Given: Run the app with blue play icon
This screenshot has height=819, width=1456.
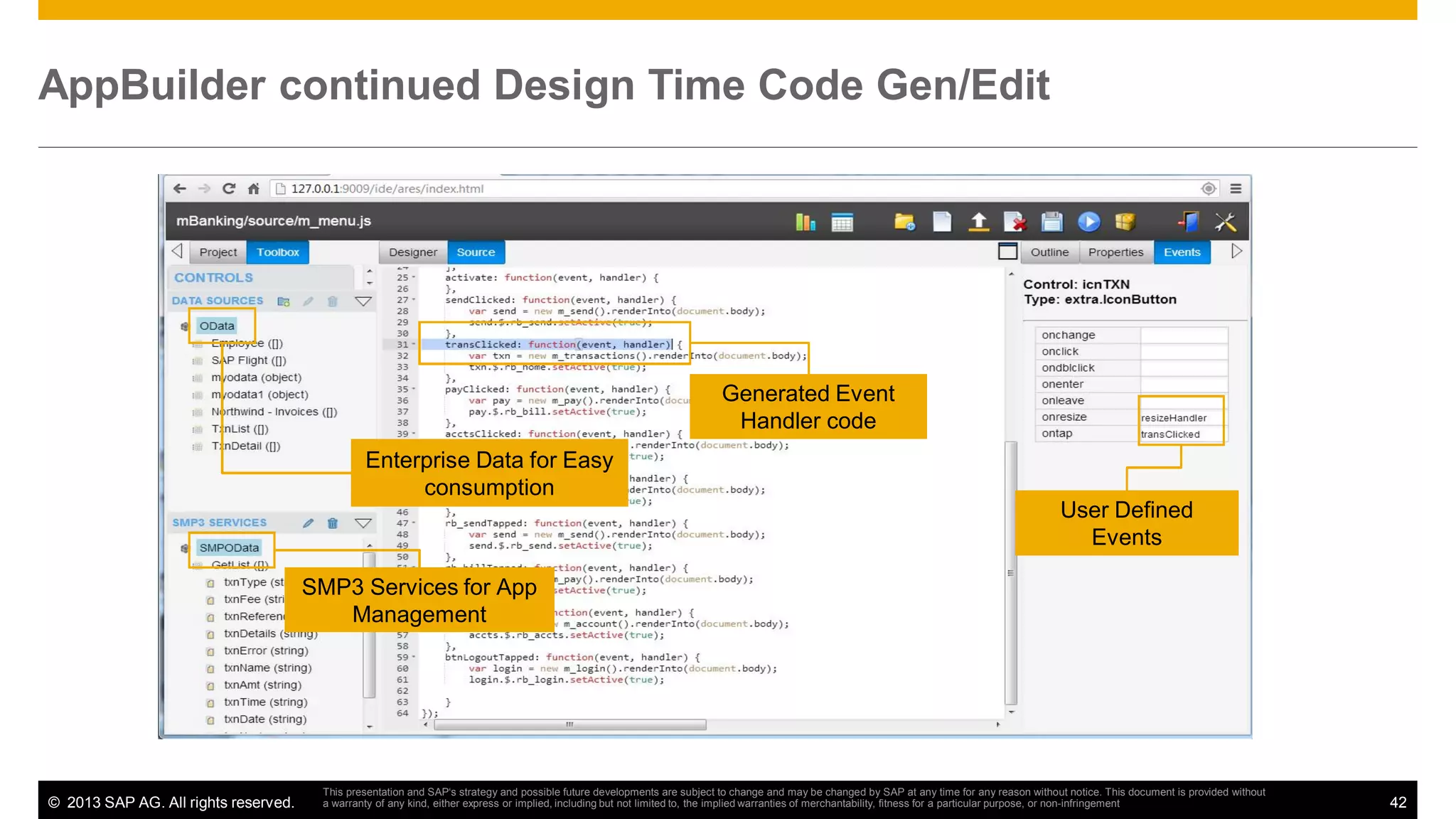Looking at the screenshot, I should coord(1088,223).
